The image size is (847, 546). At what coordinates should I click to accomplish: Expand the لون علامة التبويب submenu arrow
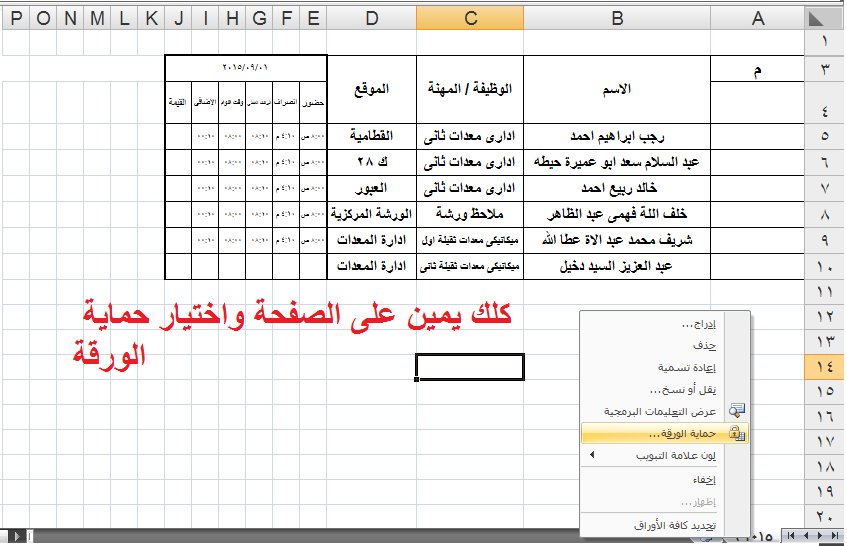(x=592, y=455)
